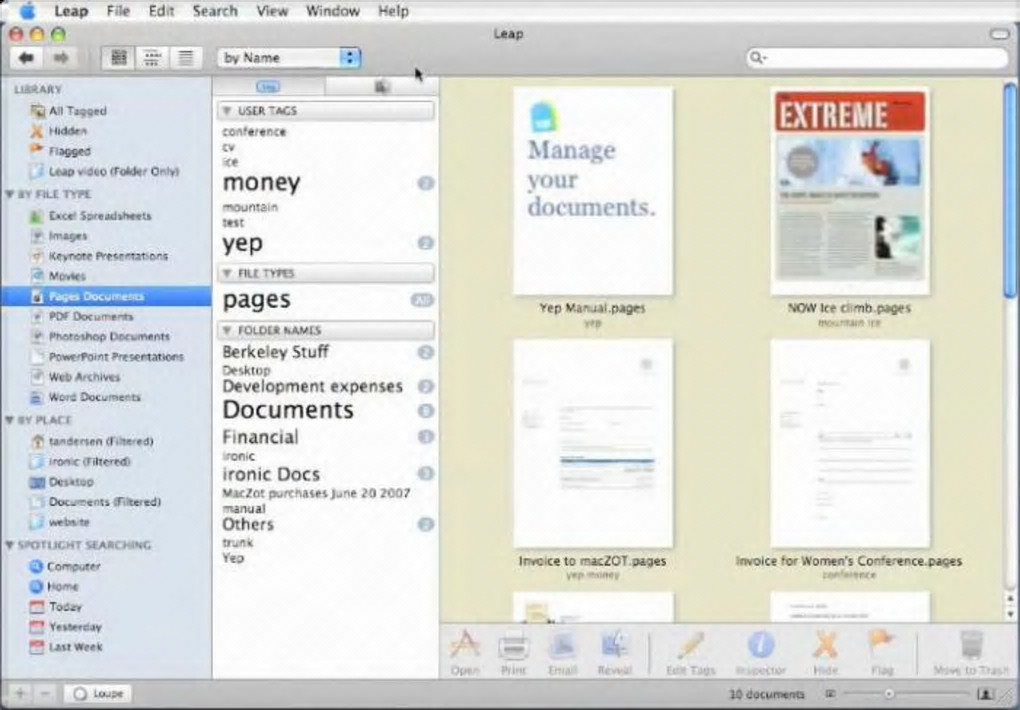This screenshot has width=1020, height=710.
Task: Select the Yep Manual.pages thumbnail
Action: pyautogui.click(x=593, y=191)
